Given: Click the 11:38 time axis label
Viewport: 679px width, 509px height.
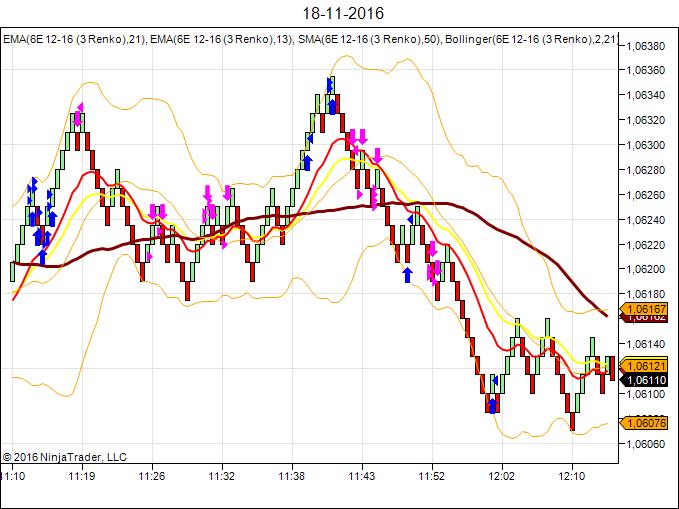Looking at the screenshot, I should 292,477.
